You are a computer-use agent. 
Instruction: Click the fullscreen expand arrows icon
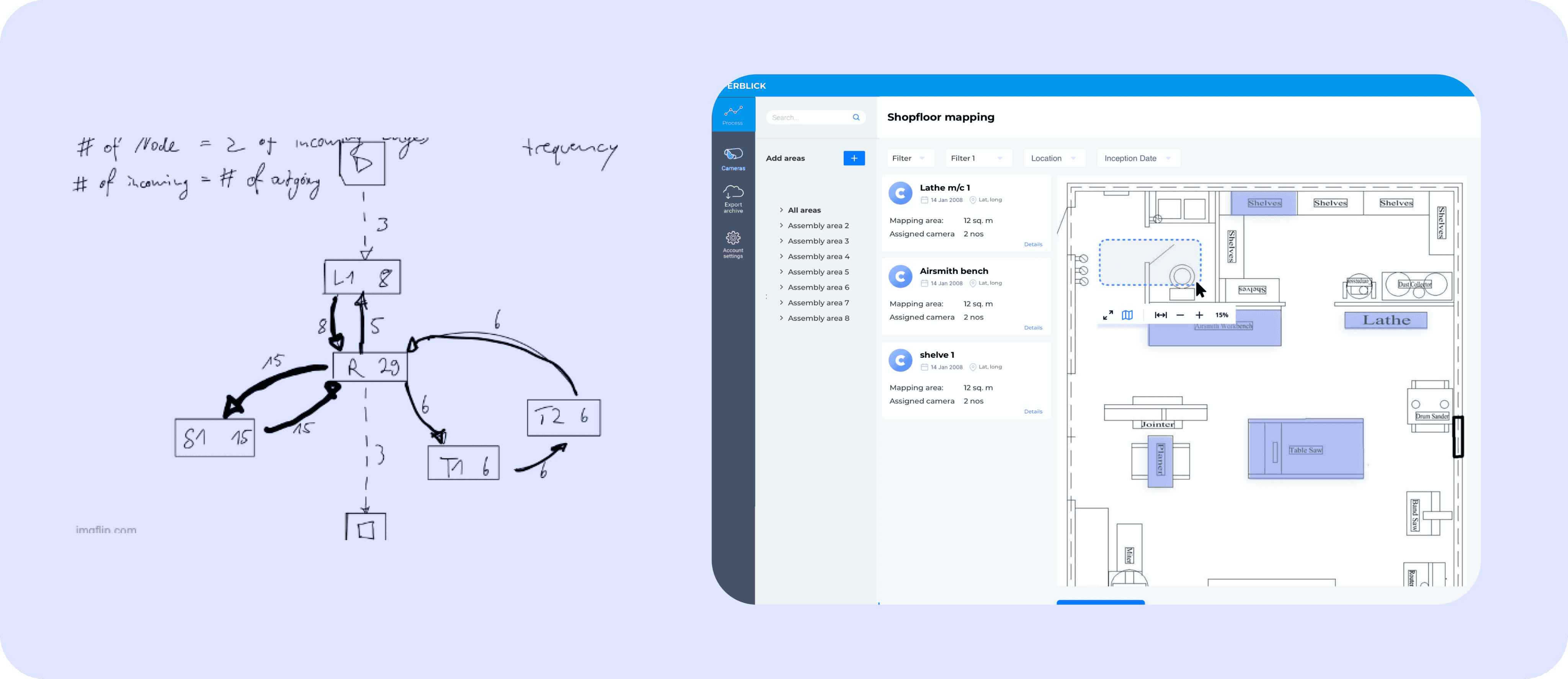(x=1108, y=315)
